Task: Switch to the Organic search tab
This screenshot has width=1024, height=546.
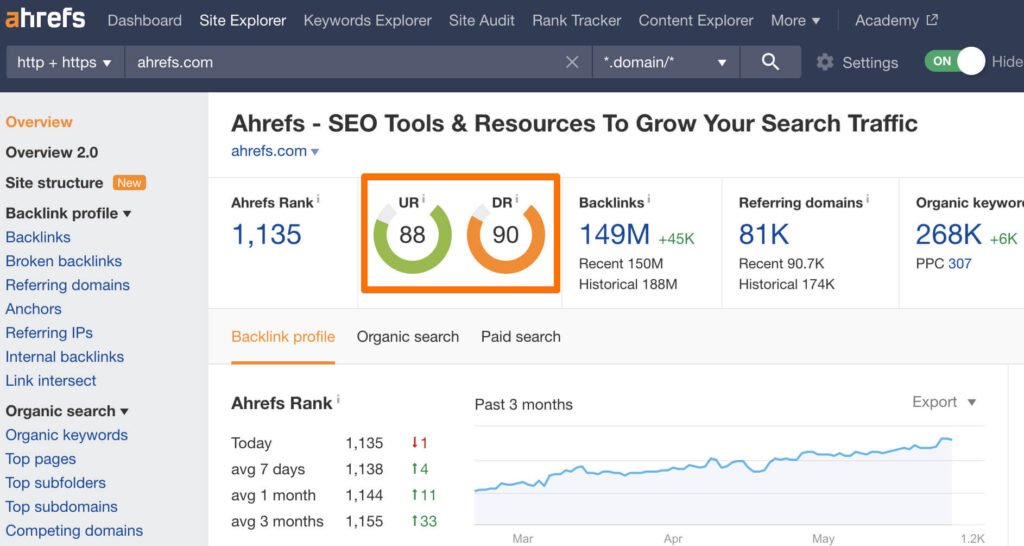Action: (x=408, y=337)
